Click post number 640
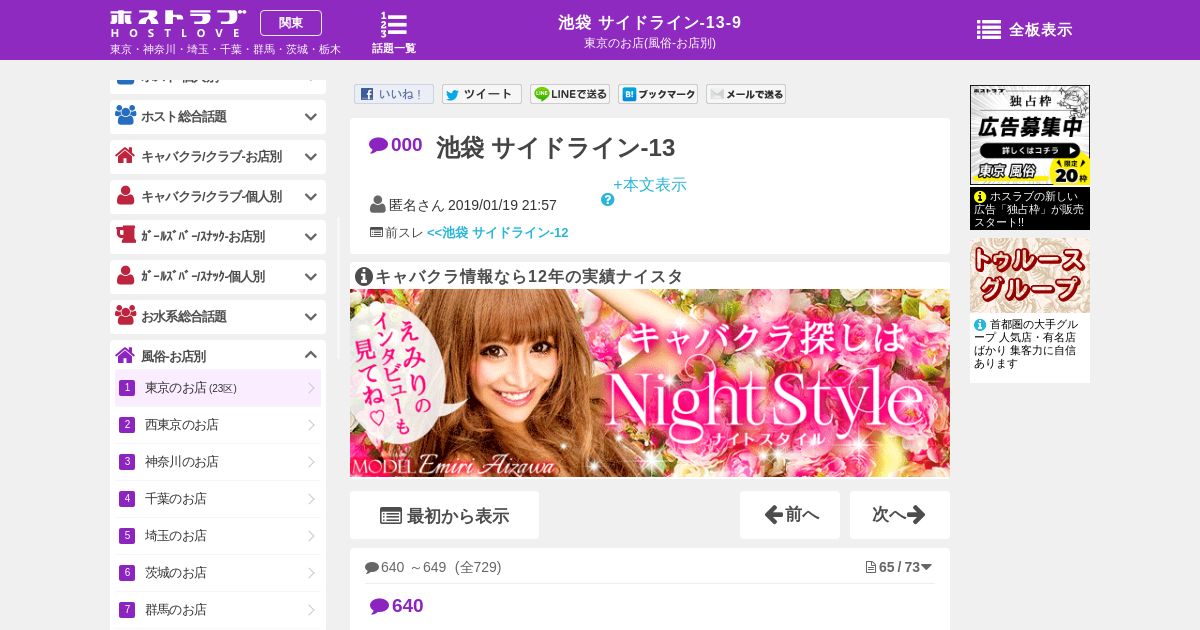Viewport: 1200px width, 630px height. 397,606
